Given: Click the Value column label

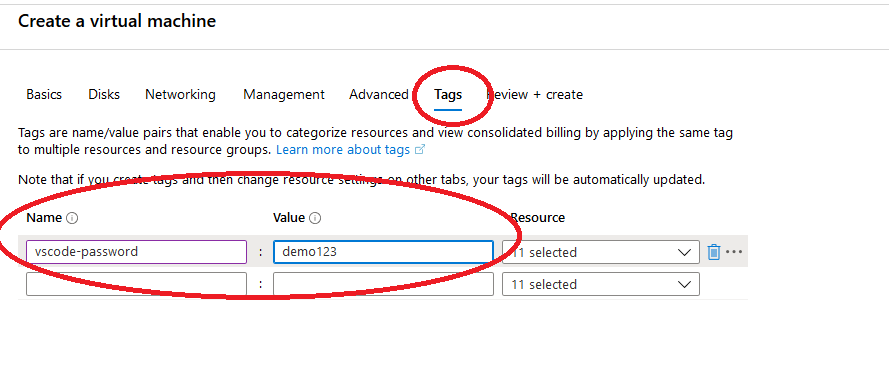Looking at the screenshot, I should 289,218.
